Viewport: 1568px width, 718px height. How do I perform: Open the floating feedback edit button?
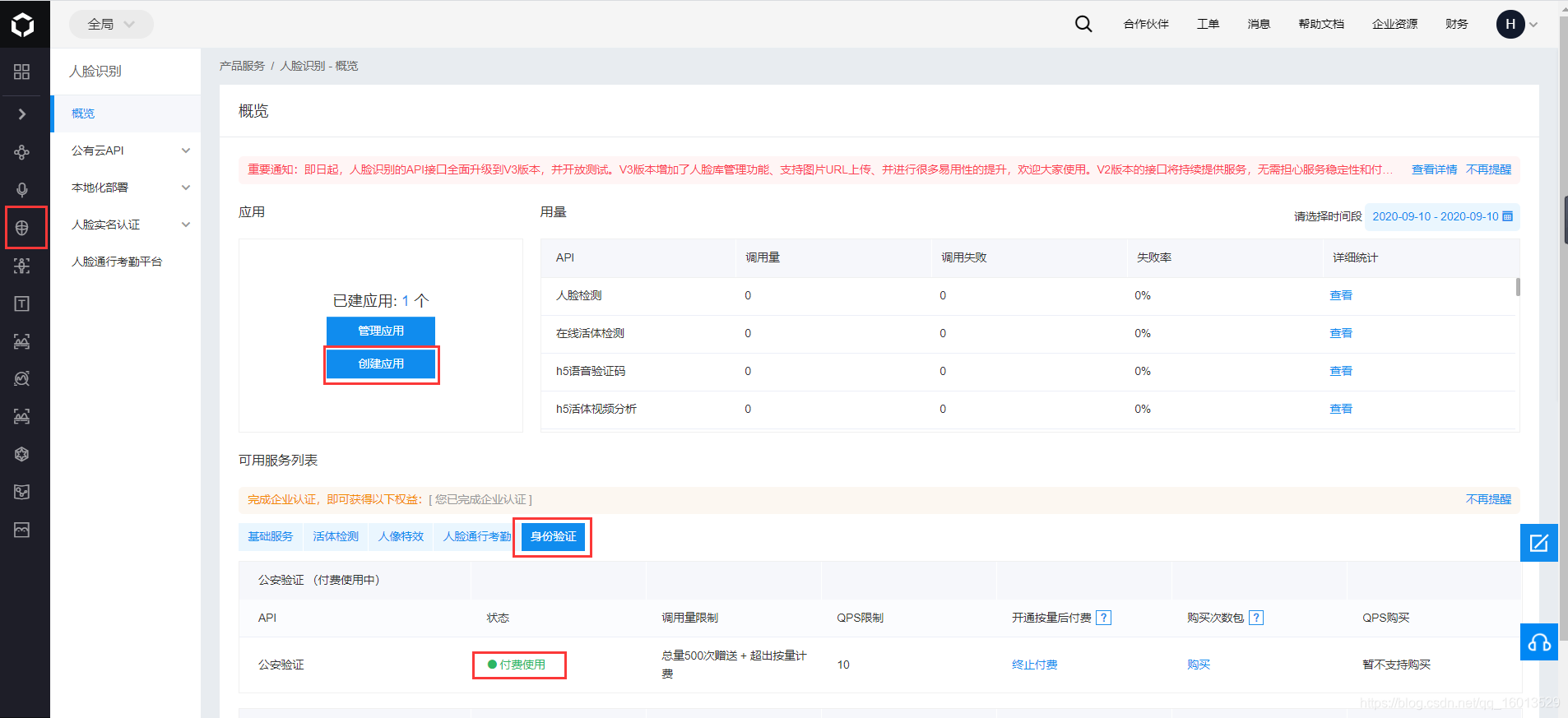point(1538,543)
